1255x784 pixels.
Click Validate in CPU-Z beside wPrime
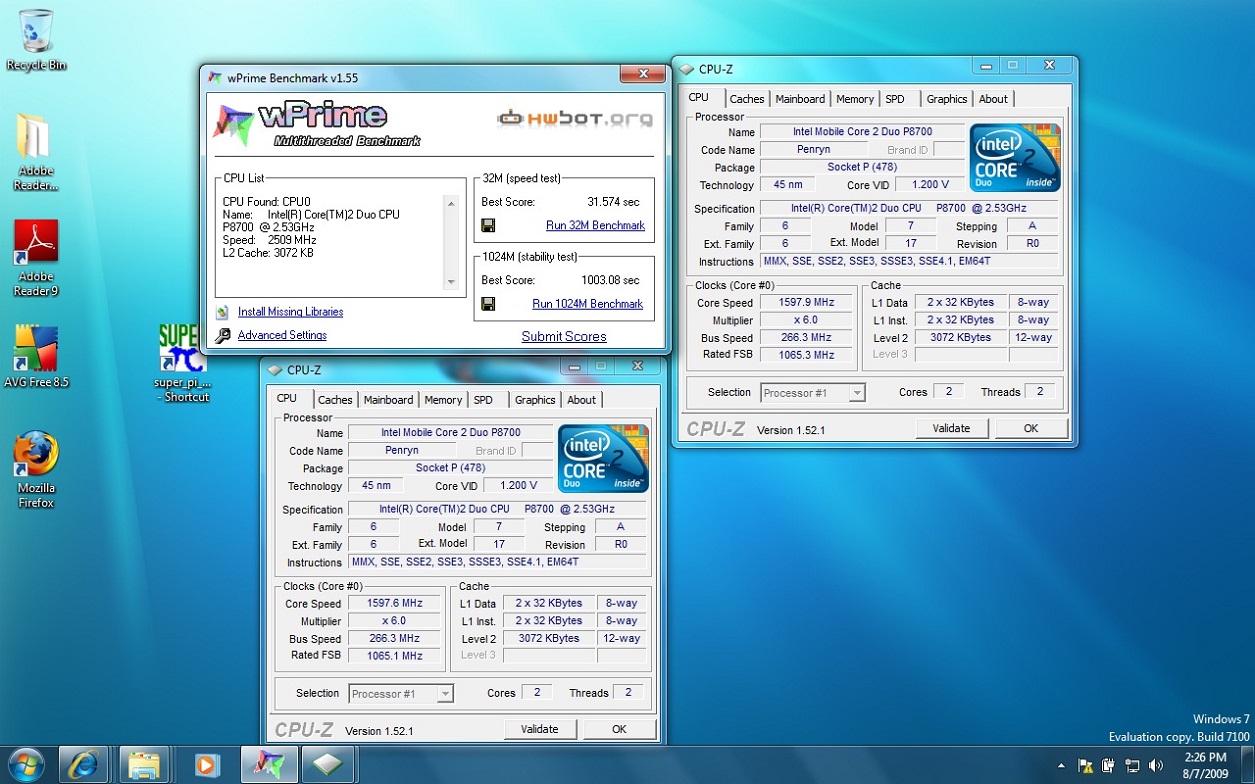tap(951, 428)
